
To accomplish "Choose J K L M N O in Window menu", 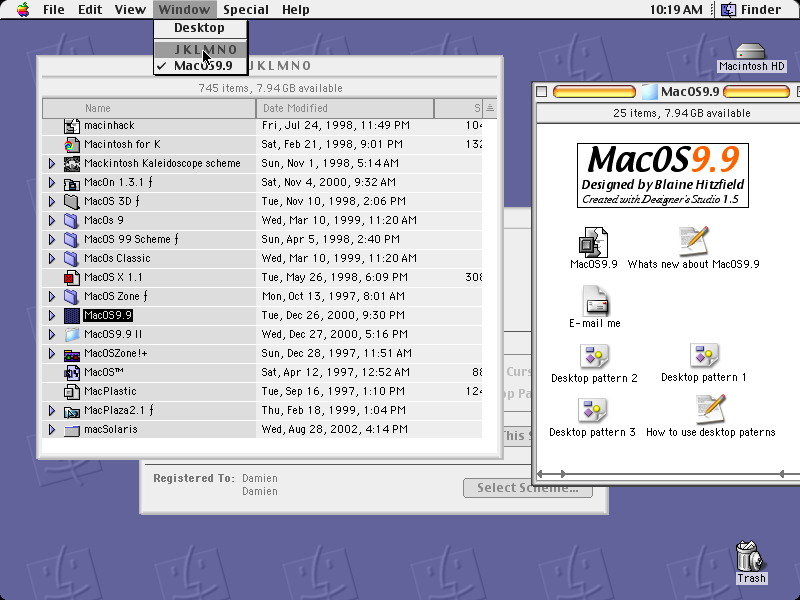I will click(201, 49).
